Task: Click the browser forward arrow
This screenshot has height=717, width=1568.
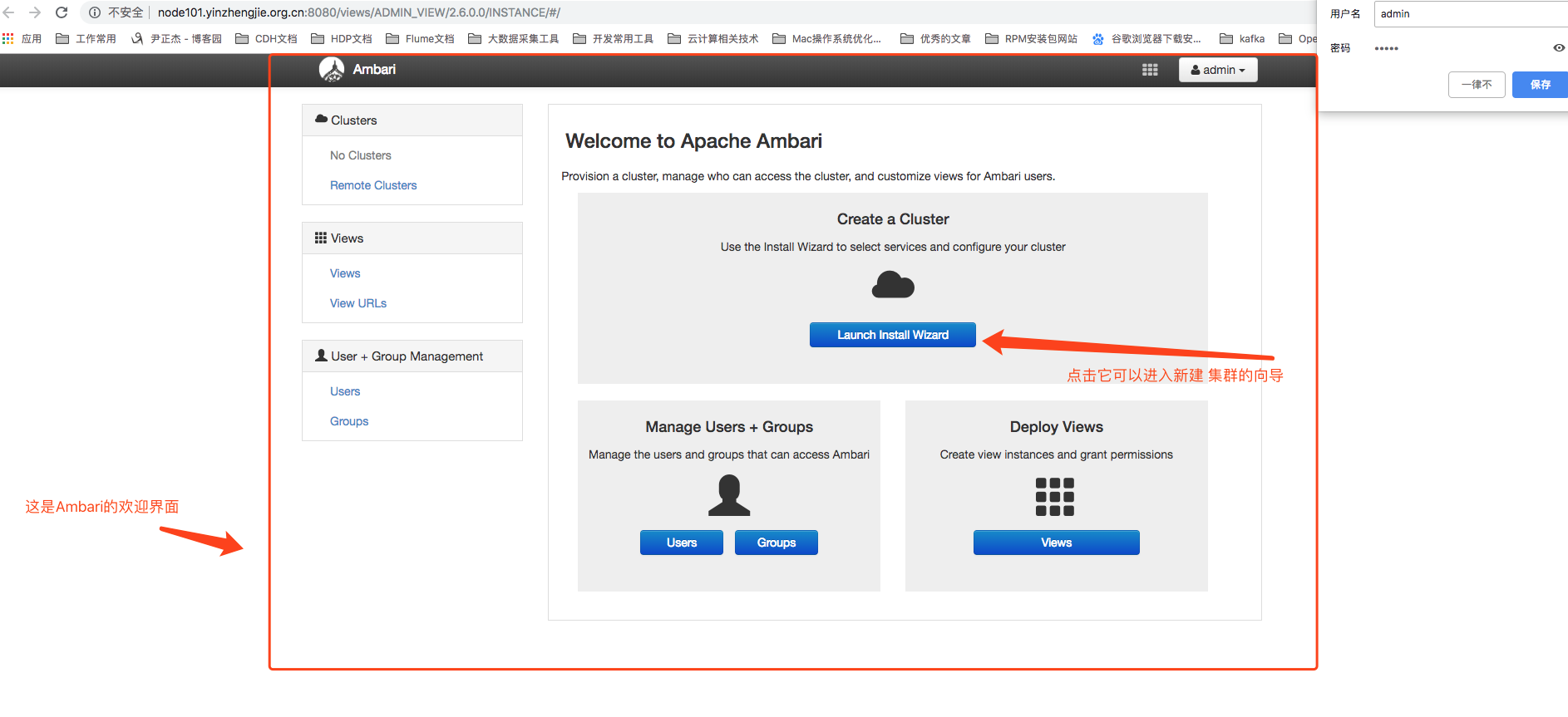Action: (35, 12)
